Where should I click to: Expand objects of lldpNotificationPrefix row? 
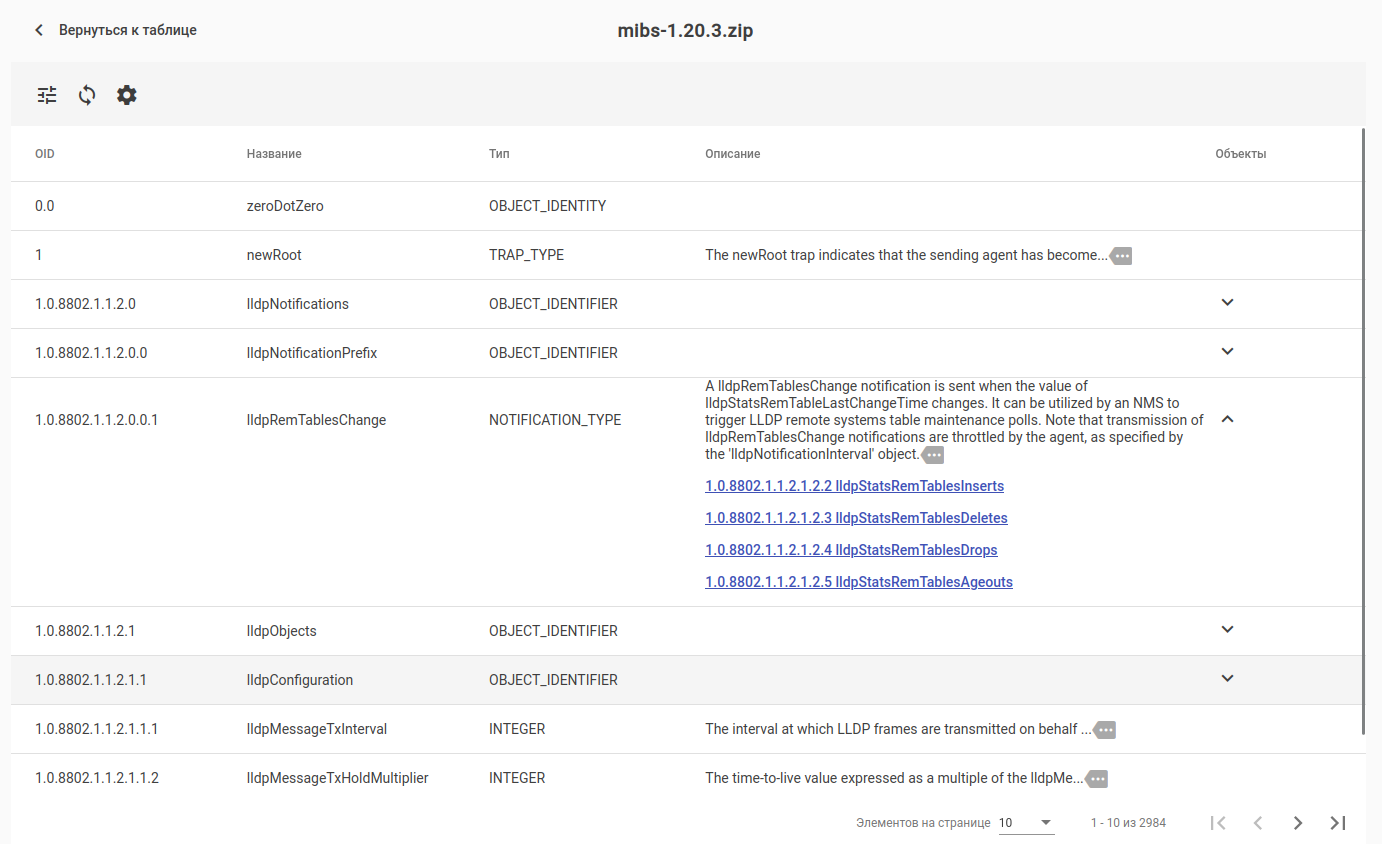click(1228, 352)
